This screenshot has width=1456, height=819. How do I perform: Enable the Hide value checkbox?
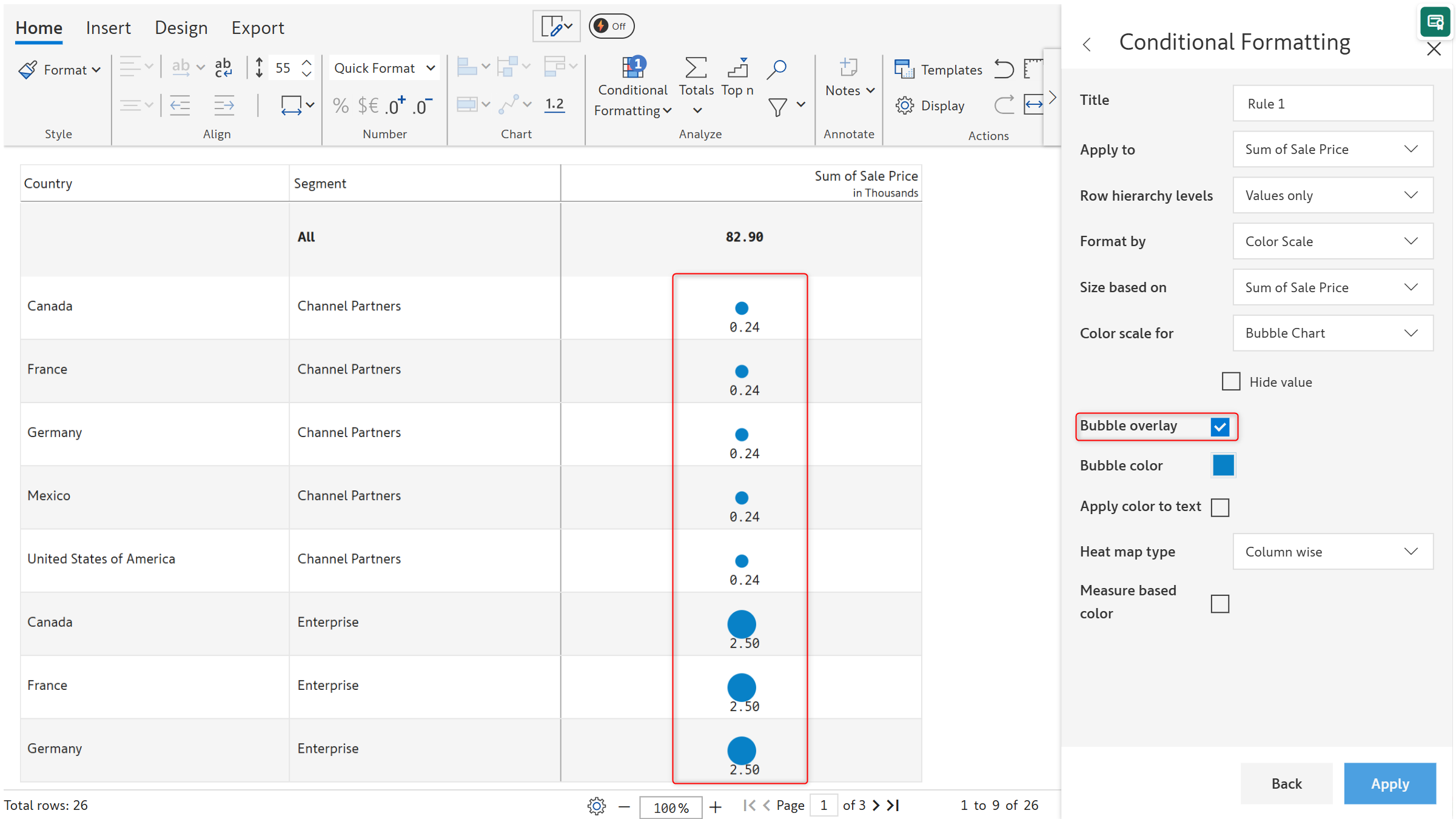1230,382
